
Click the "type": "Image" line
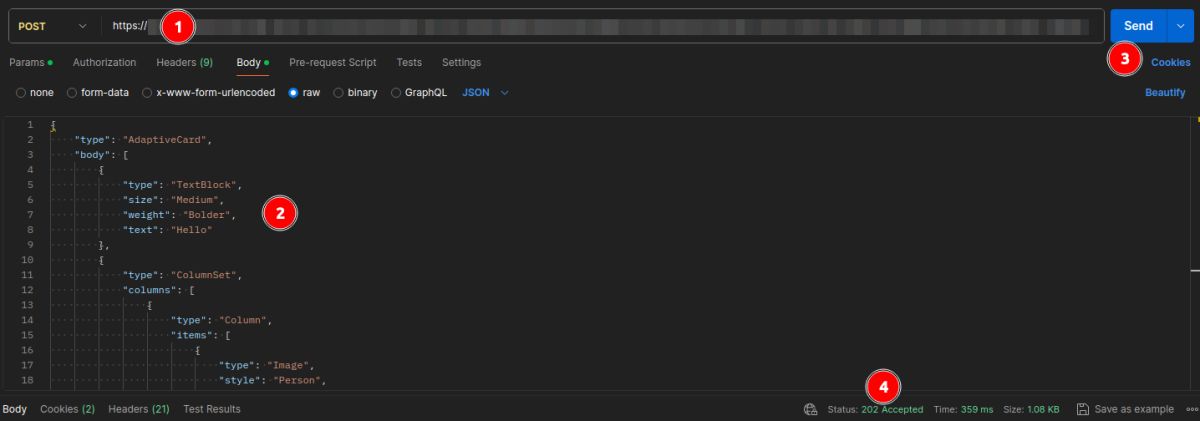pyautogui.click(x=269, y=365)
